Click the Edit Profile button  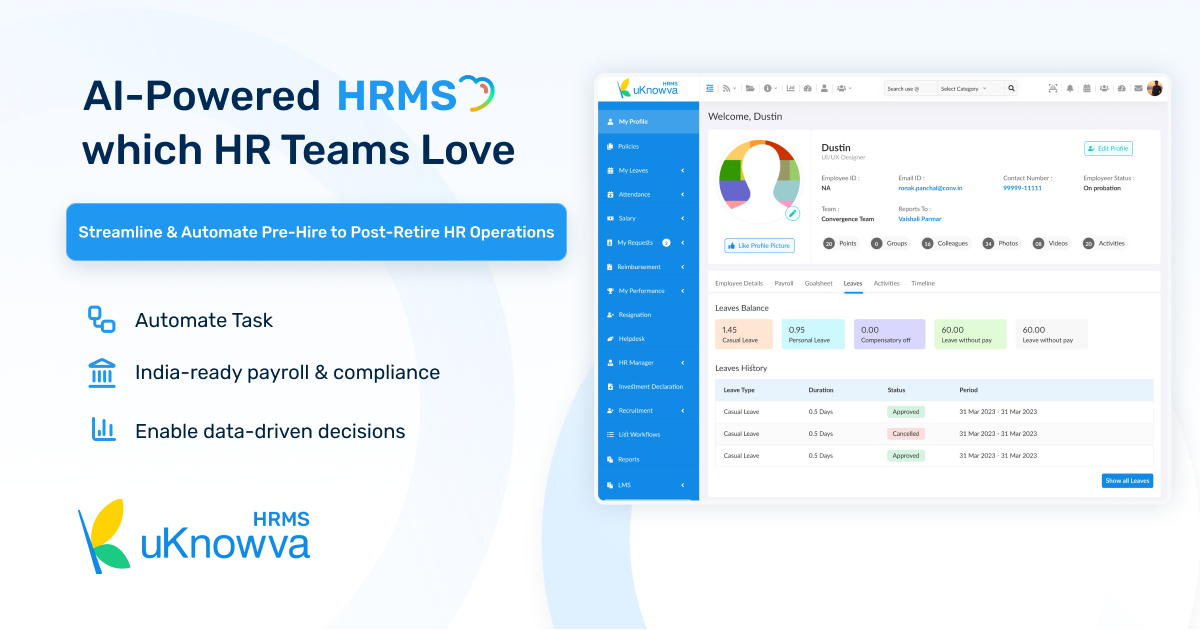[1108, 148]
